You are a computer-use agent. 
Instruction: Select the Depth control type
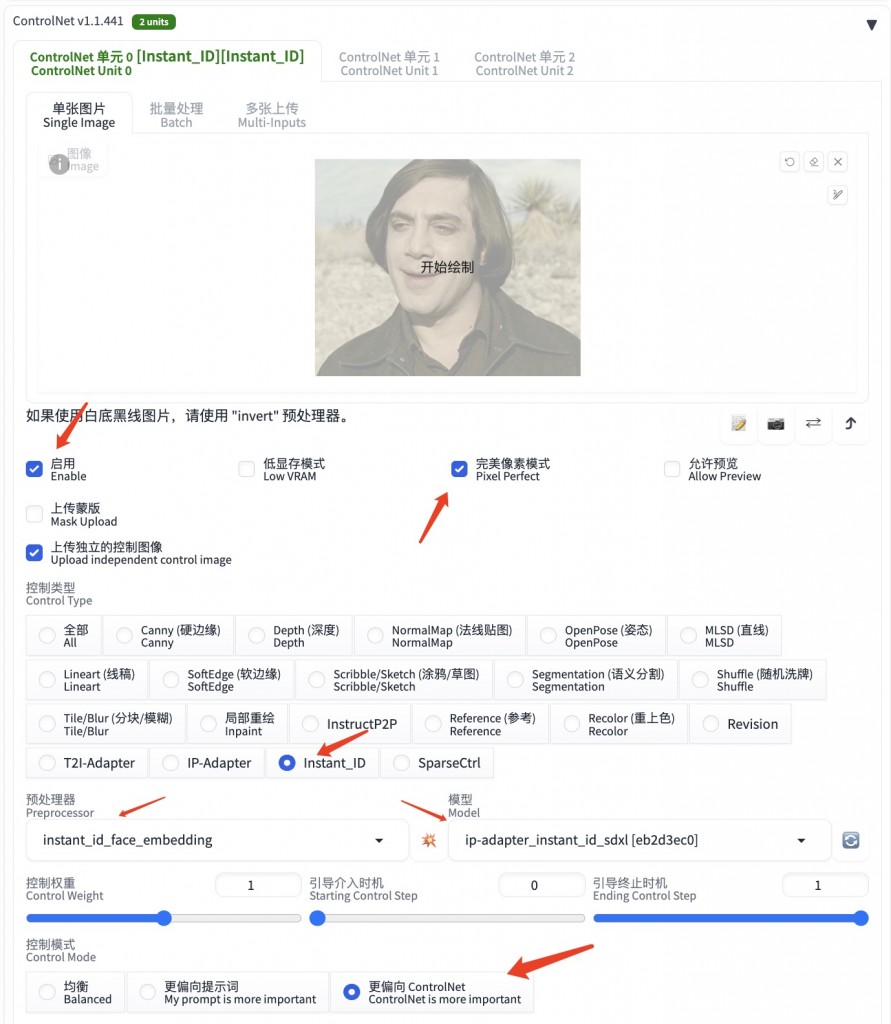[x=294, y=635]
